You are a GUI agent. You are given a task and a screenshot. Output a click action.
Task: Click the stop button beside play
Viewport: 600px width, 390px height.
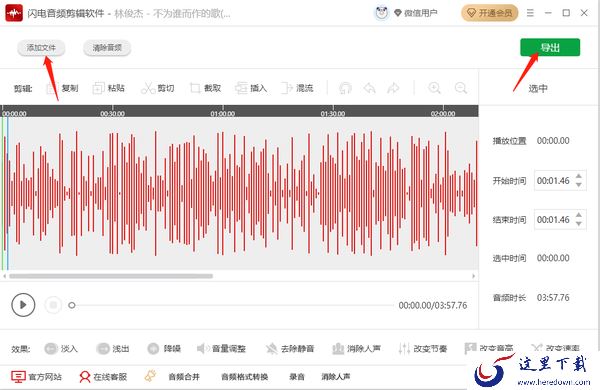coord(53,305)
